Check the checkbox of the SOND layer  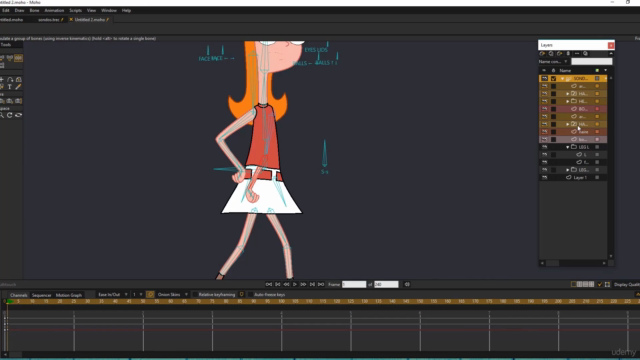[x=553, y=78]
